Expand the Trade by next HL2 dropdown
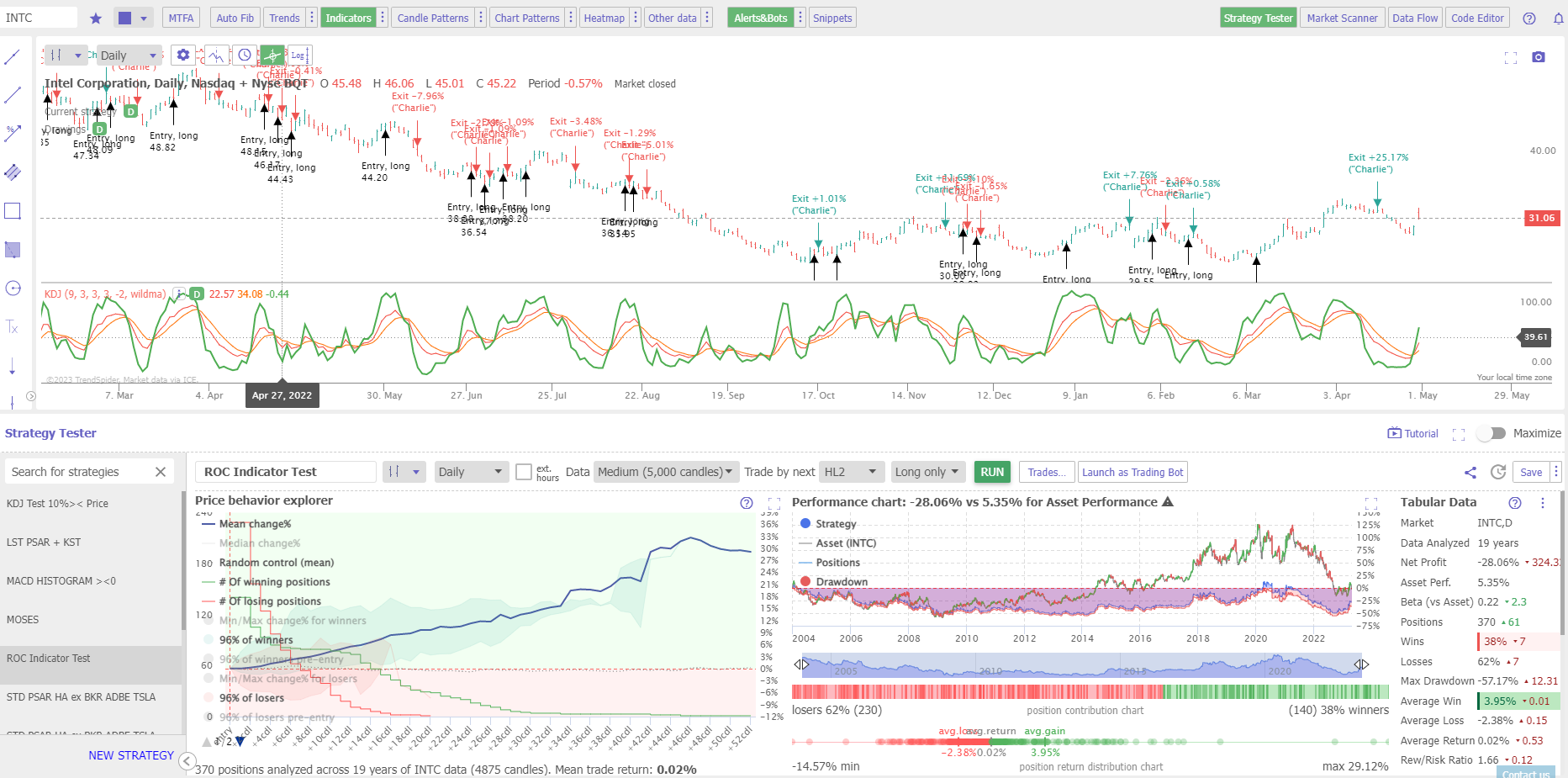This screenshot has width=1568, height=778. (x=851, y=472)
